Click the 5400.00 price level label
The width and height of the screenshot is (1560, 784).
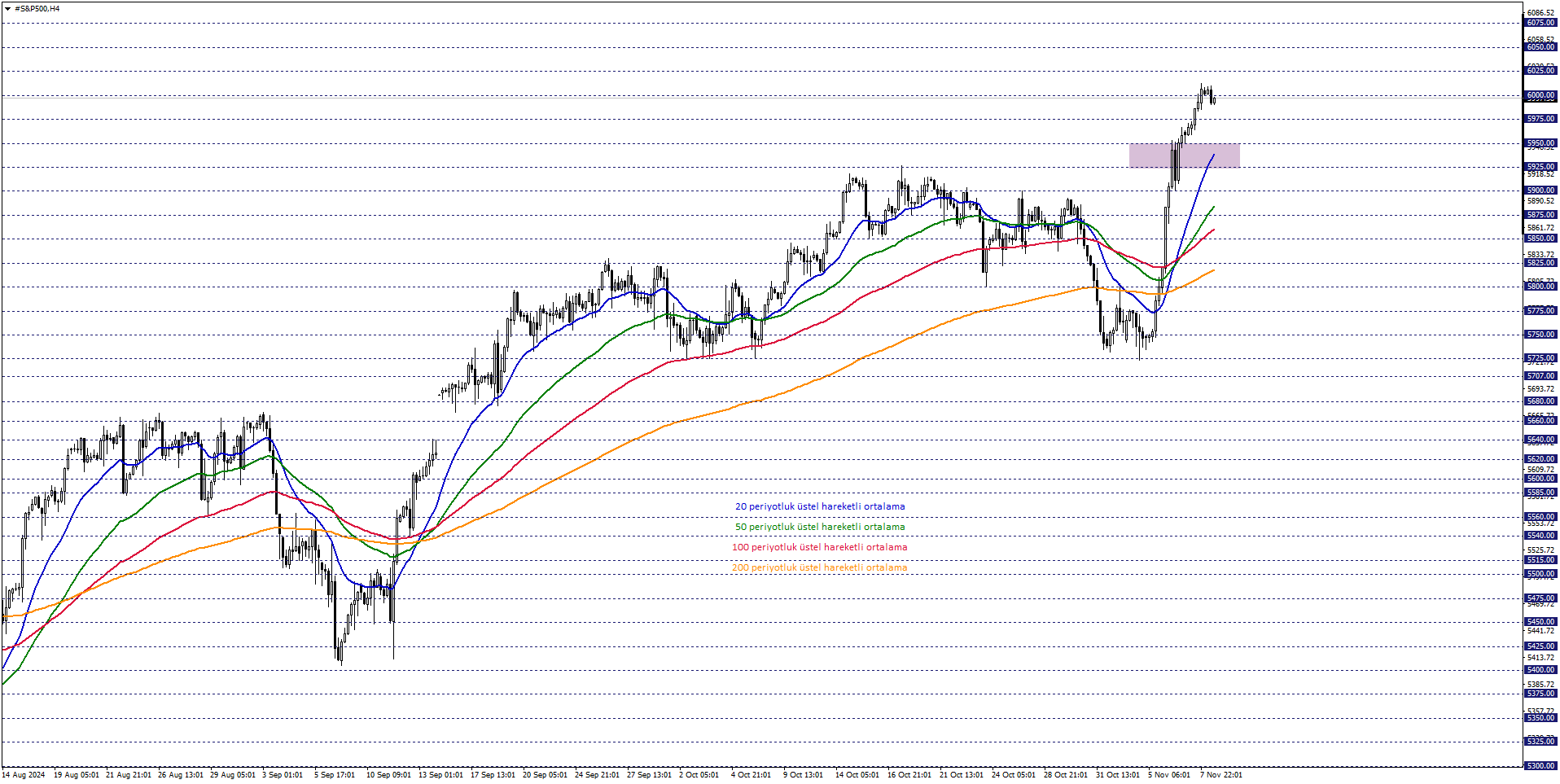tap(1540, 670)
